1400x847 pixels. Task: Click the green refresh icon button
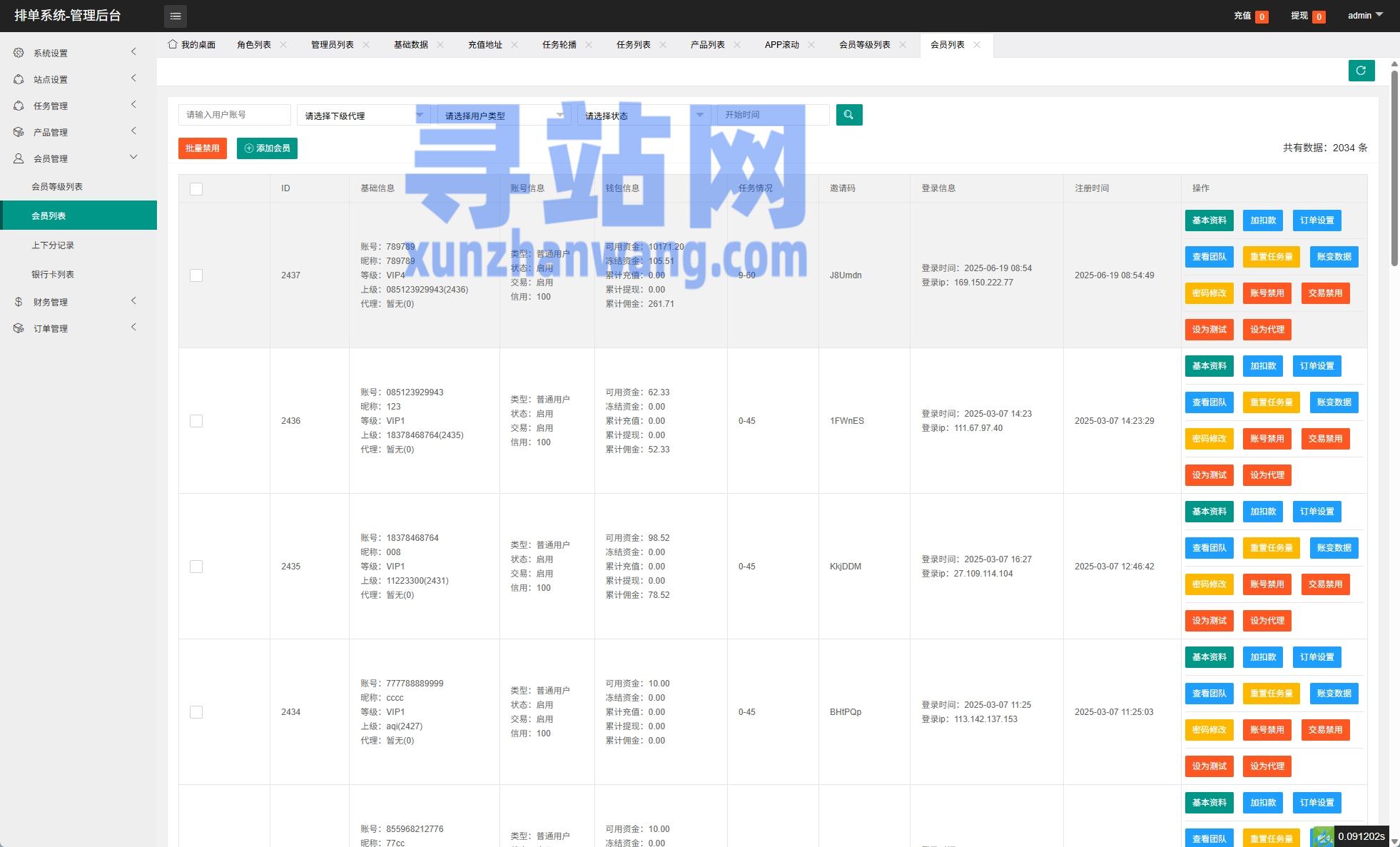point(1361,71)
